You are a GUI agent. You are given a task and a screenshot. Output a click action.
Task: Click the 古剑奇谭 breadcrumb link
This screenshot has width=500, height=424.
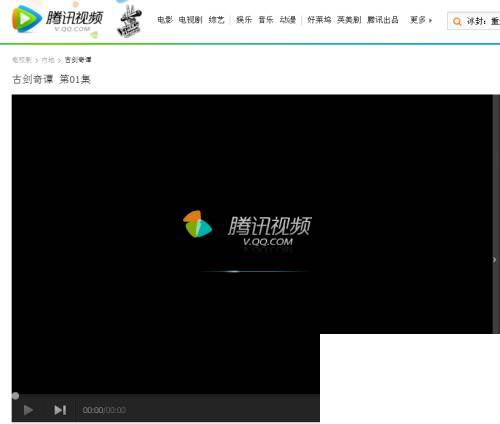tap(78, 60)
